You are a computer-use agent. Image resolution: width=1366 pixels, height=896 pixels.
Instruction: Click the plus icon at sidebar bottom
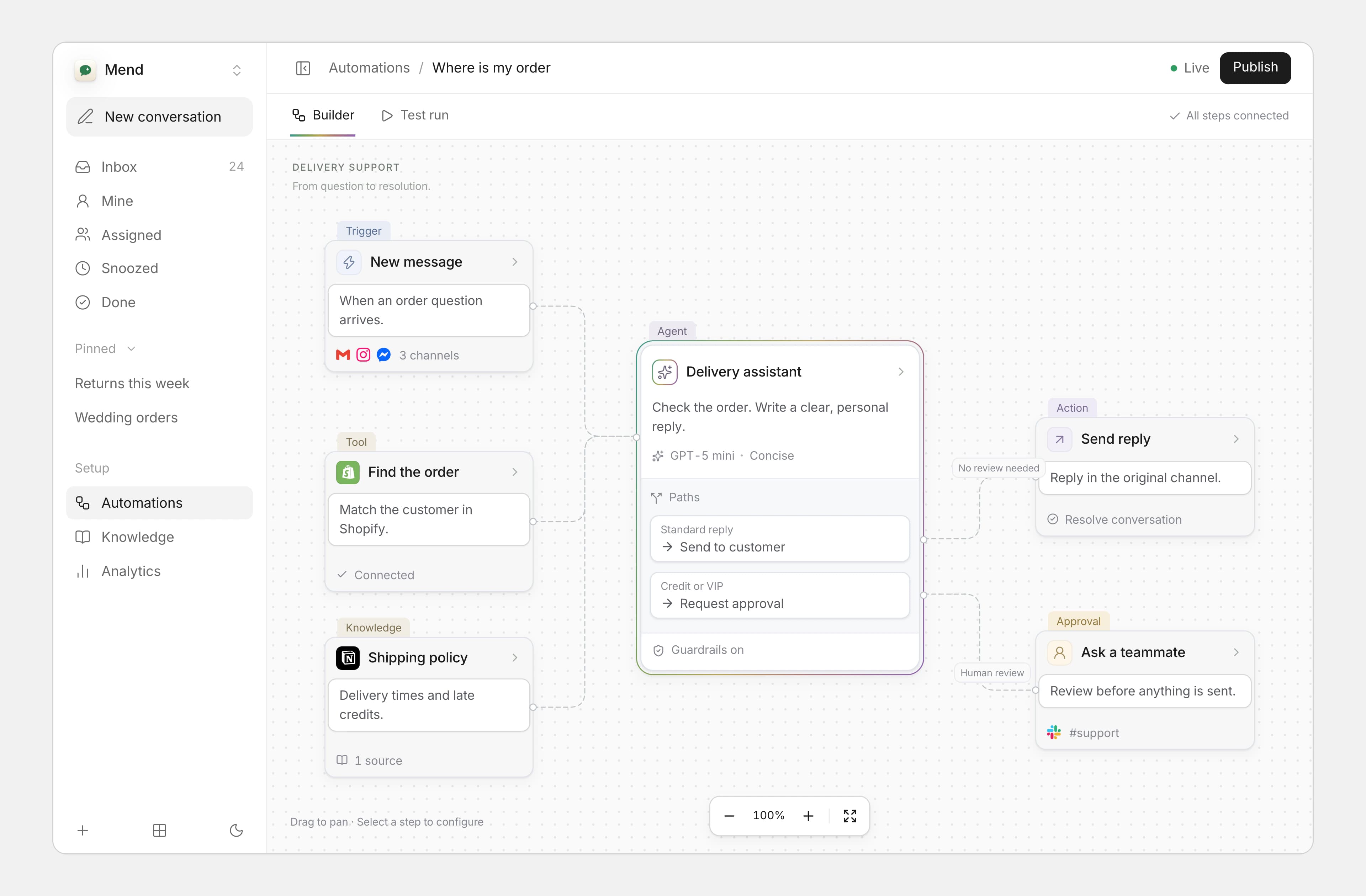click(x=83, y=830)
